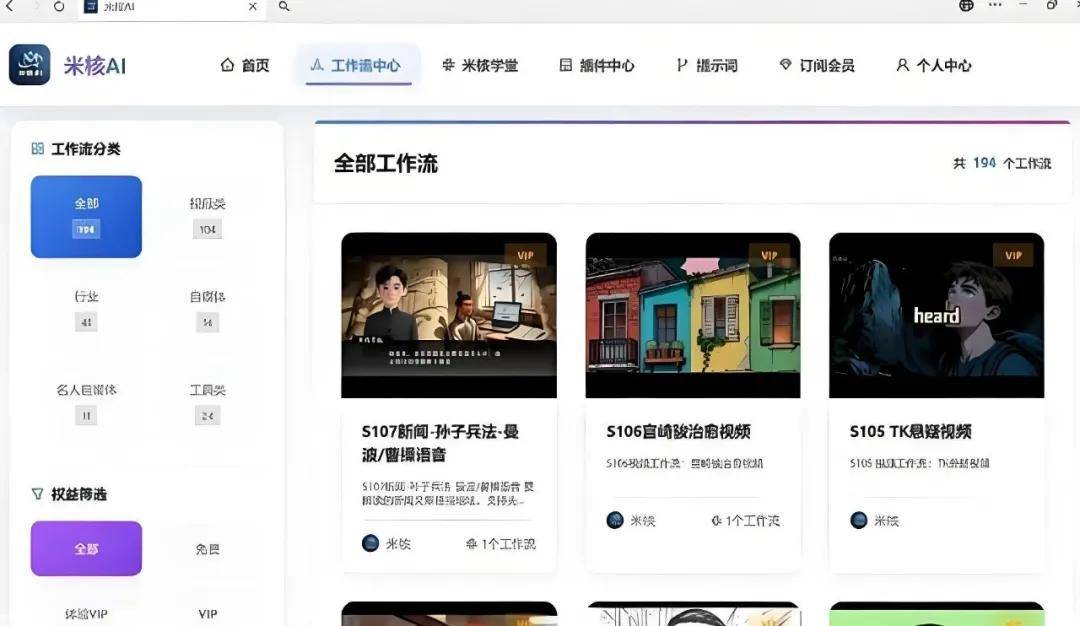
Task: Select the 全部 category with 194 count
Action: point(86,216)
